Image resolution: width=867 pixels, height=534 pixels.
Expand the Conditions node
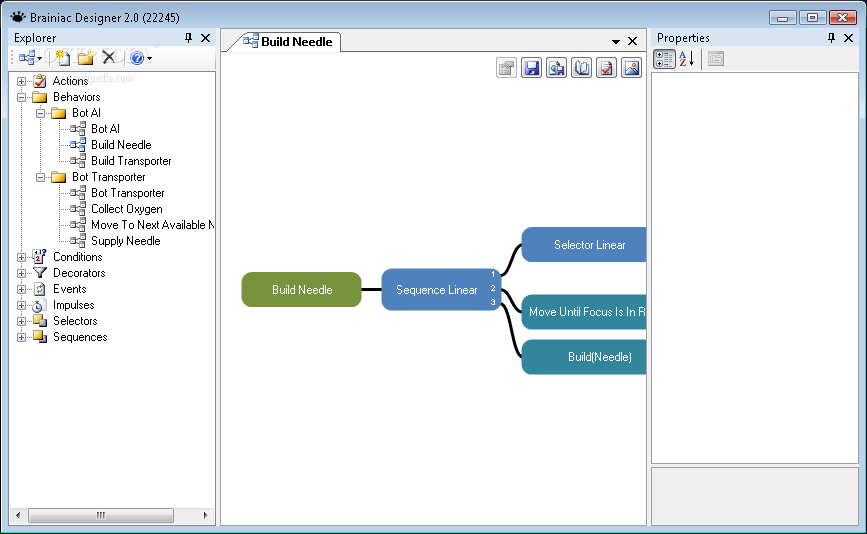point(21,258)
